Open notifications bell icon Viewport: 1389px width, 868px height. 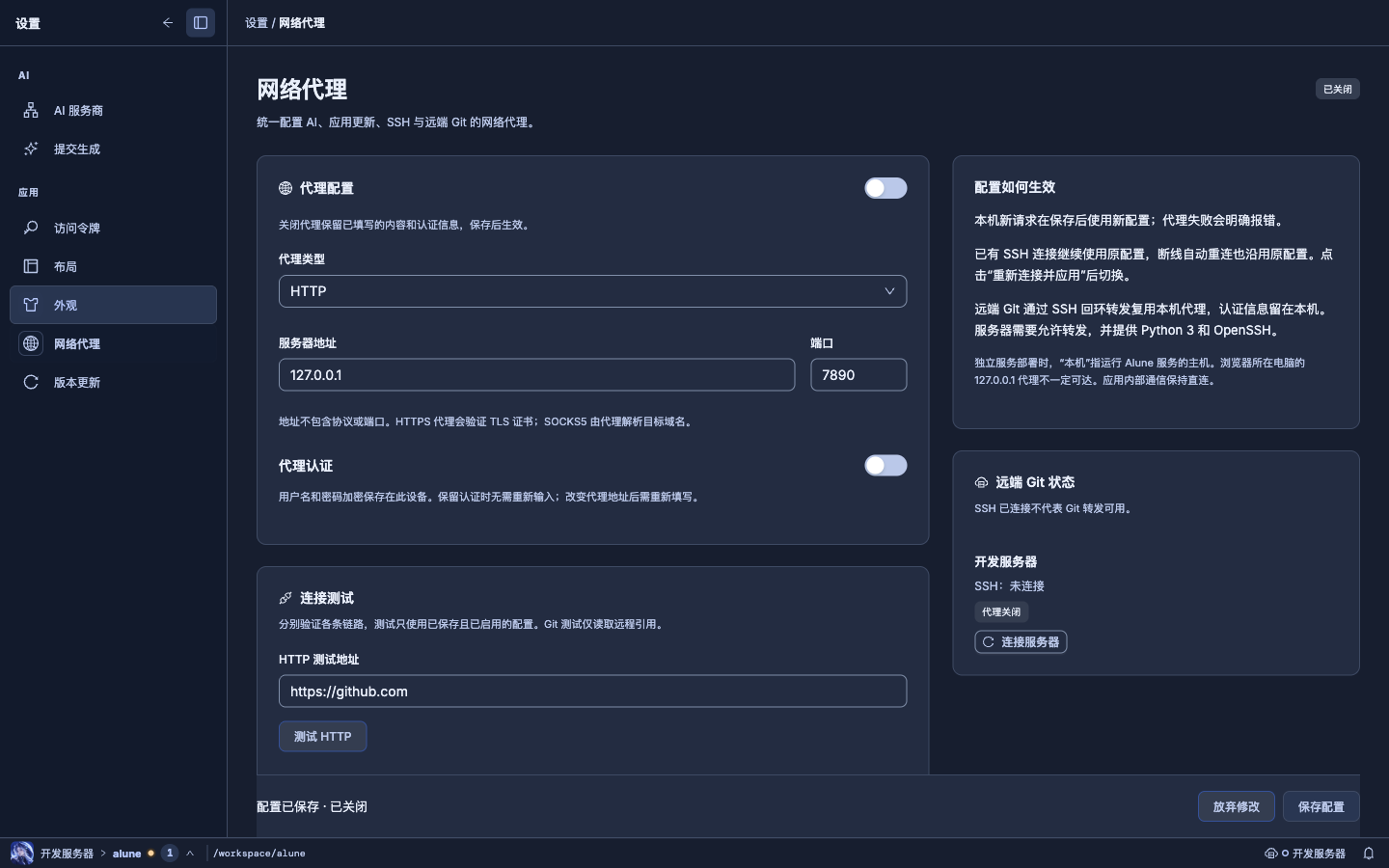click(1369, 854)
